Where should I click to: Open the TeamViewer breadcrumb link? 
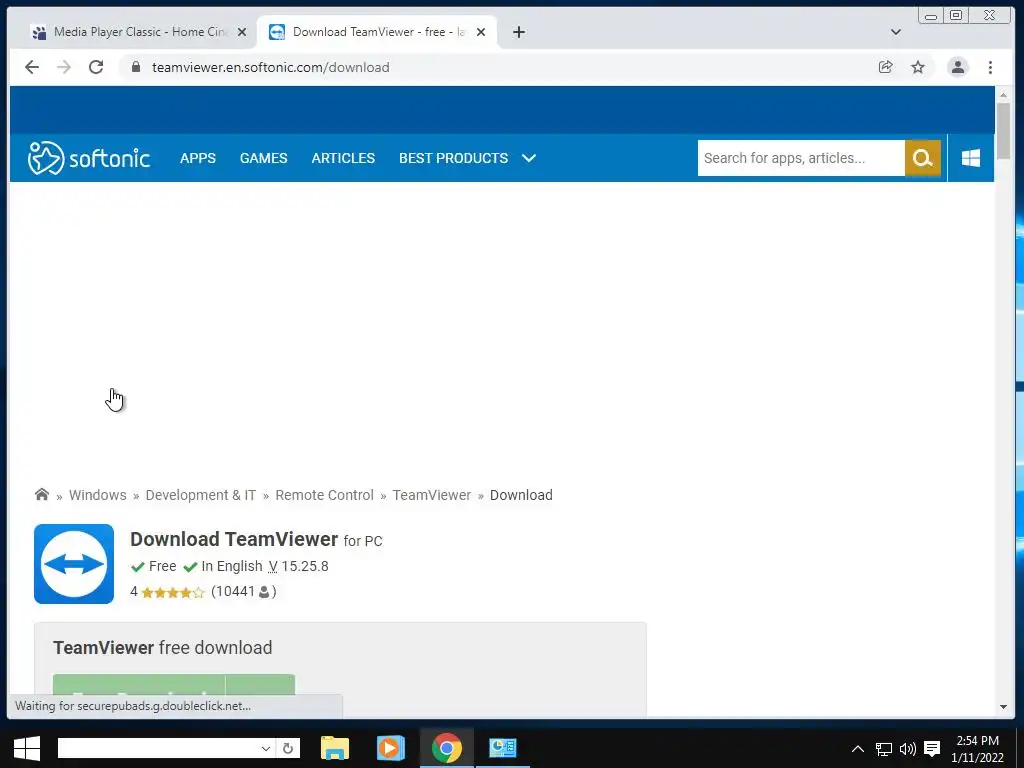431,495
